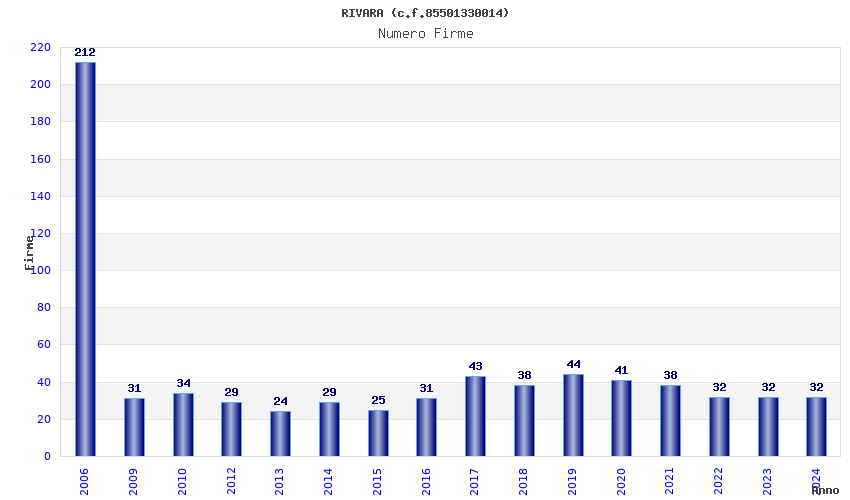Click the x-axis label '2016'
This screenshot has height=500, width=850.
pos(426,482)
